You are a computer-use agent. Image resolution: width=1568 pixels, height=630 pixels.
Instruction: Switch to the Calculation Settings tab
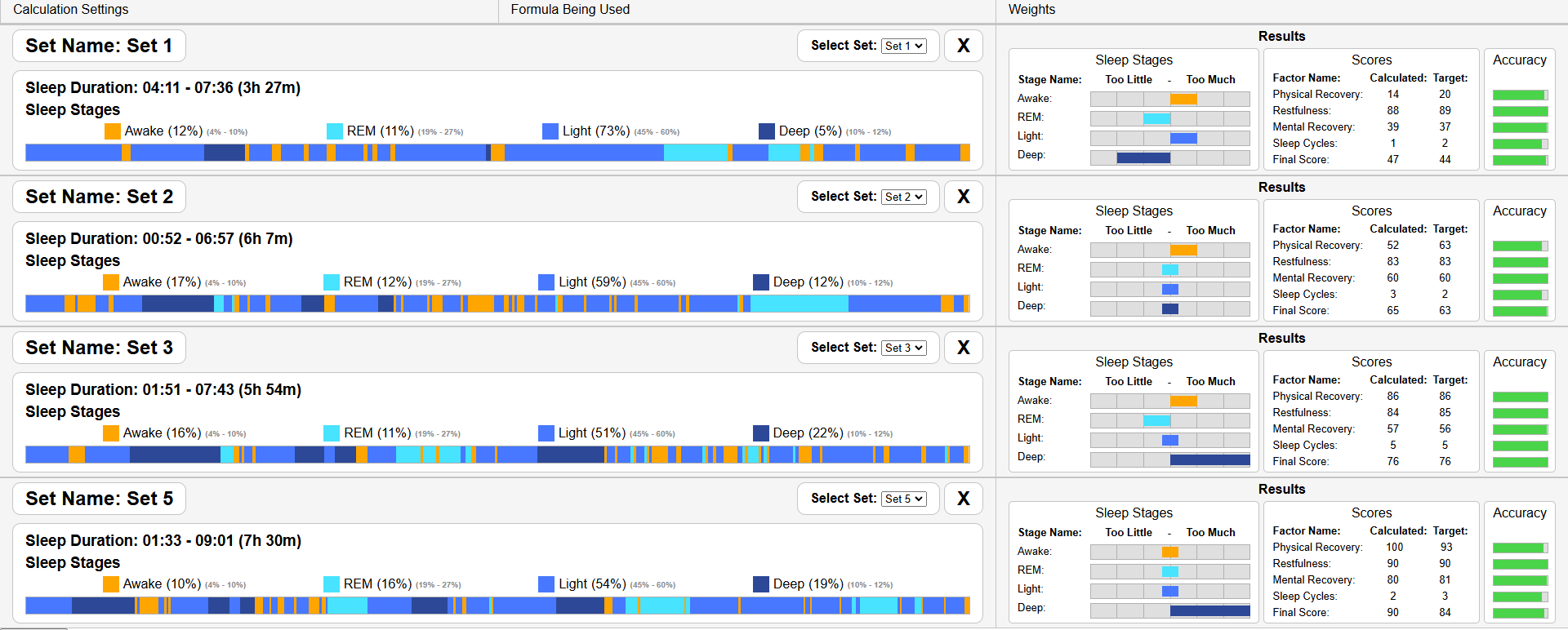tap(71, 10)
